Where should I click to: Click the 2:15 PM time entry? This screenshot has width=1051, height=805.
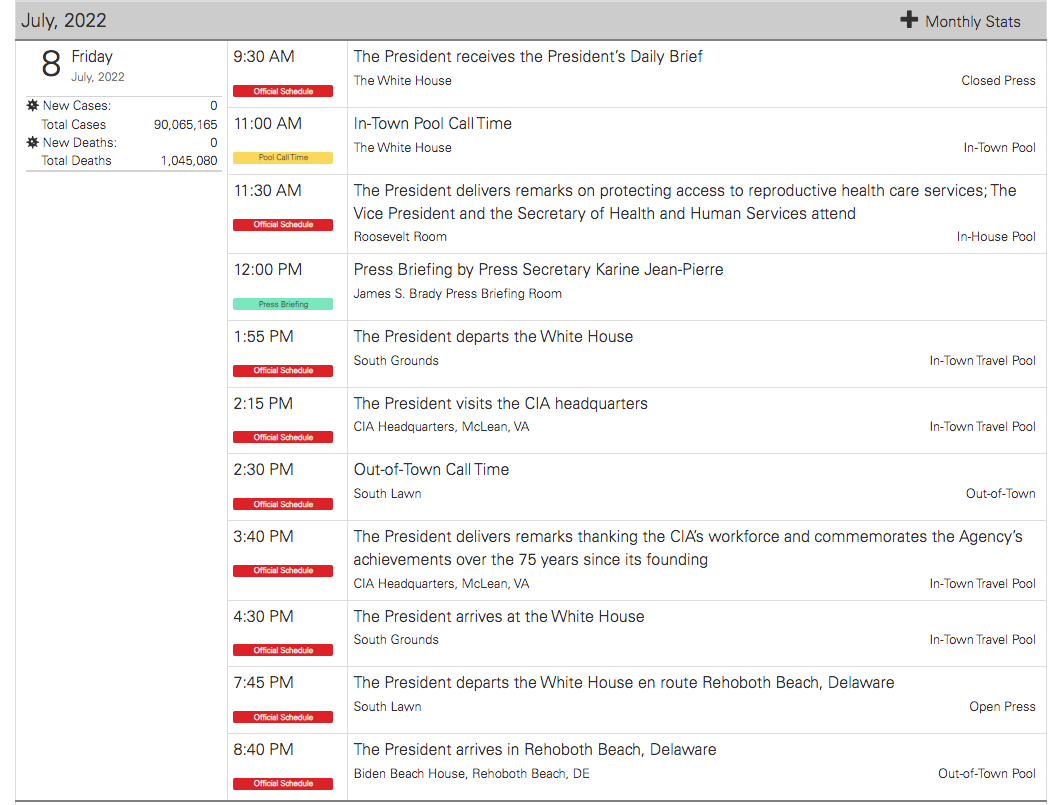[263, 404]
